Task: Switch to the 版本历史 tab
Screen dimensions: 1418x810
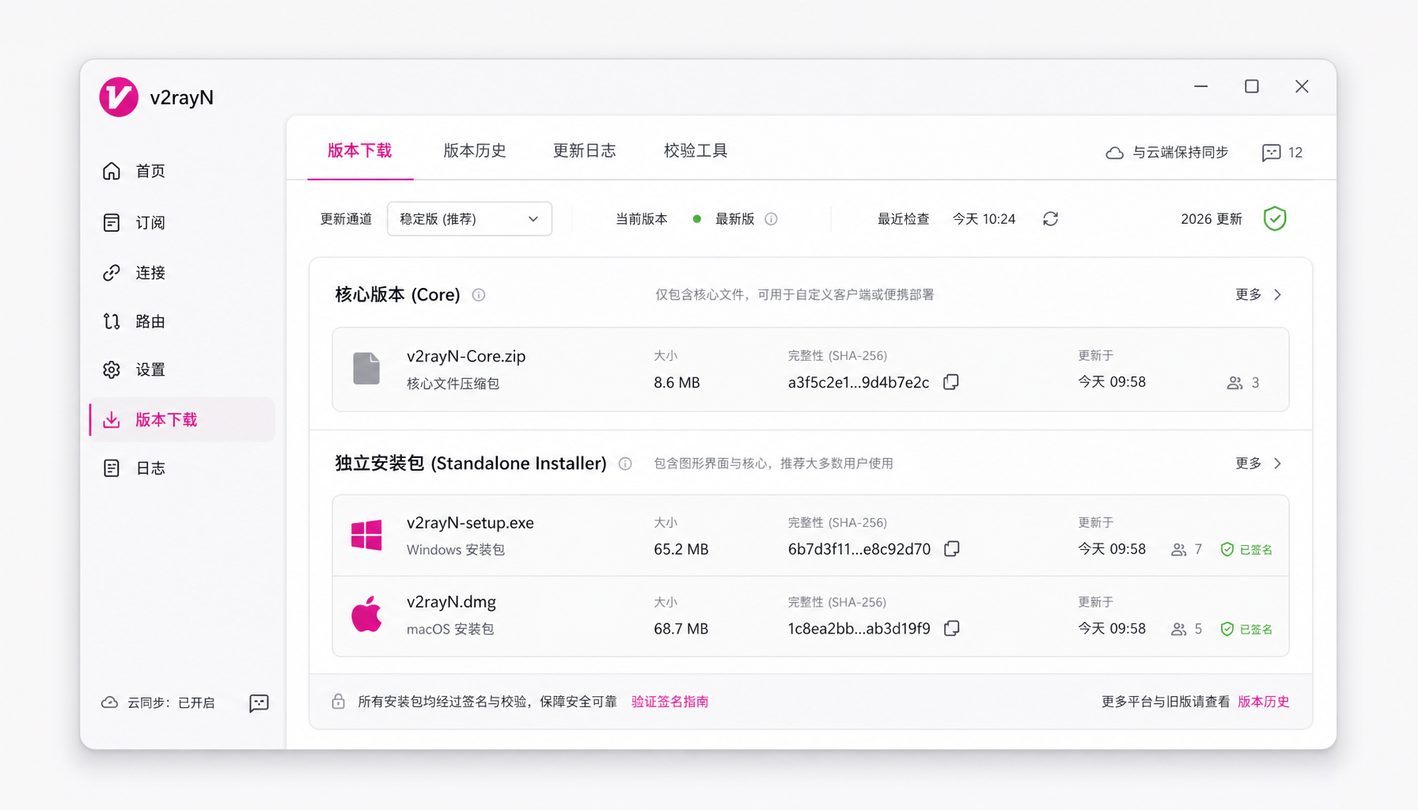Action: (x=475, y=151)
